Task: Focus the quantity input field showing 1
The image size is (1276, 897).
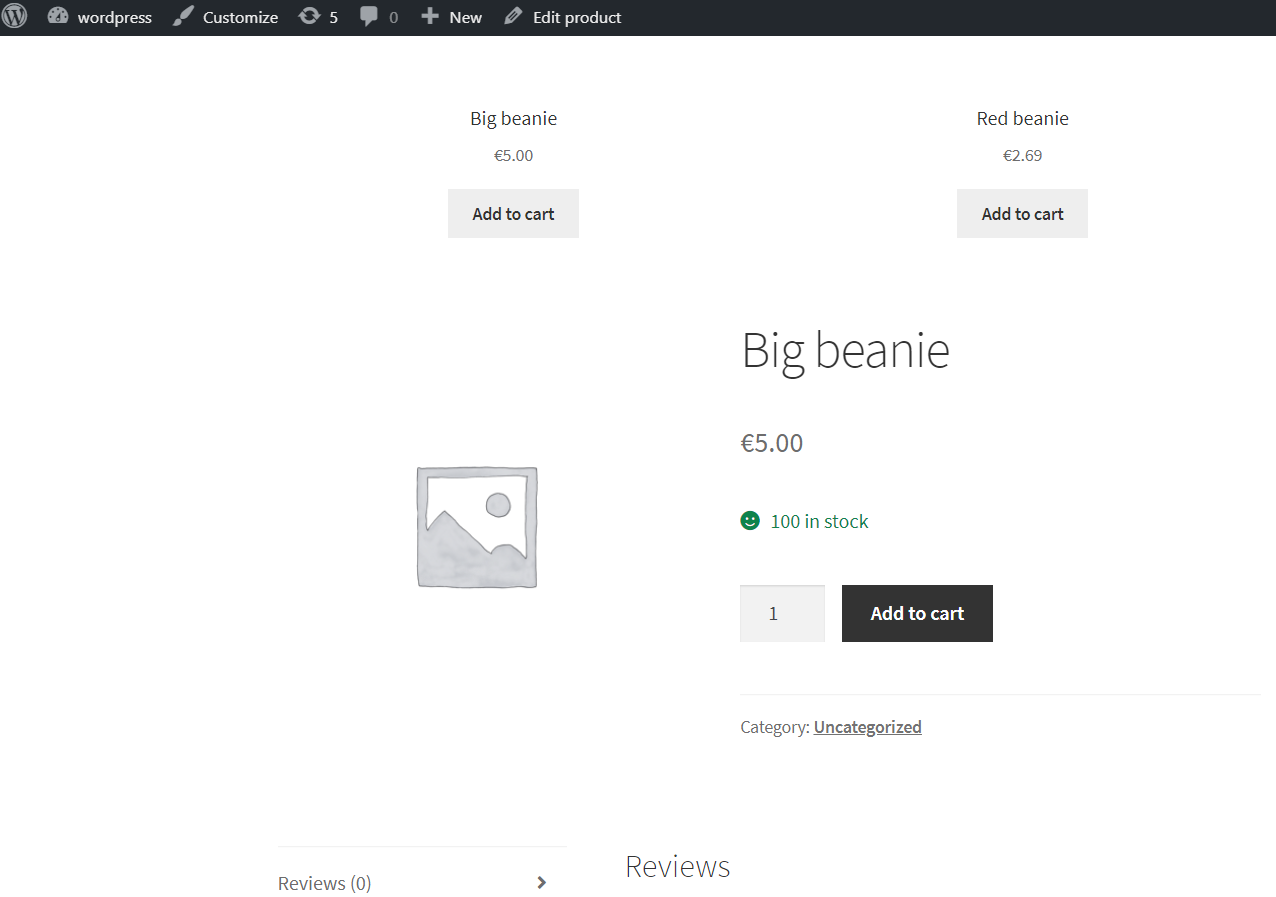Action: coord(782,613)
